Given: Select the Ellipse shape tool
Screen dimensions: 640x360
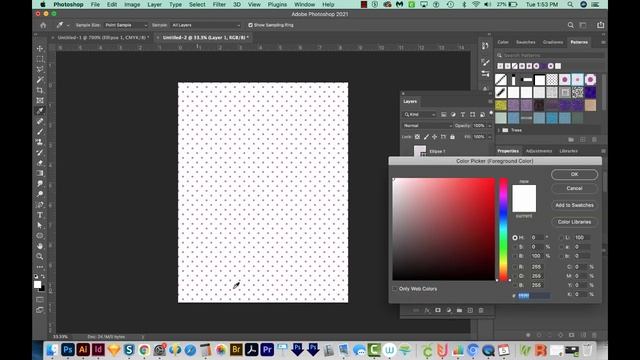Looking at the screenshot, I should (40, 236).
